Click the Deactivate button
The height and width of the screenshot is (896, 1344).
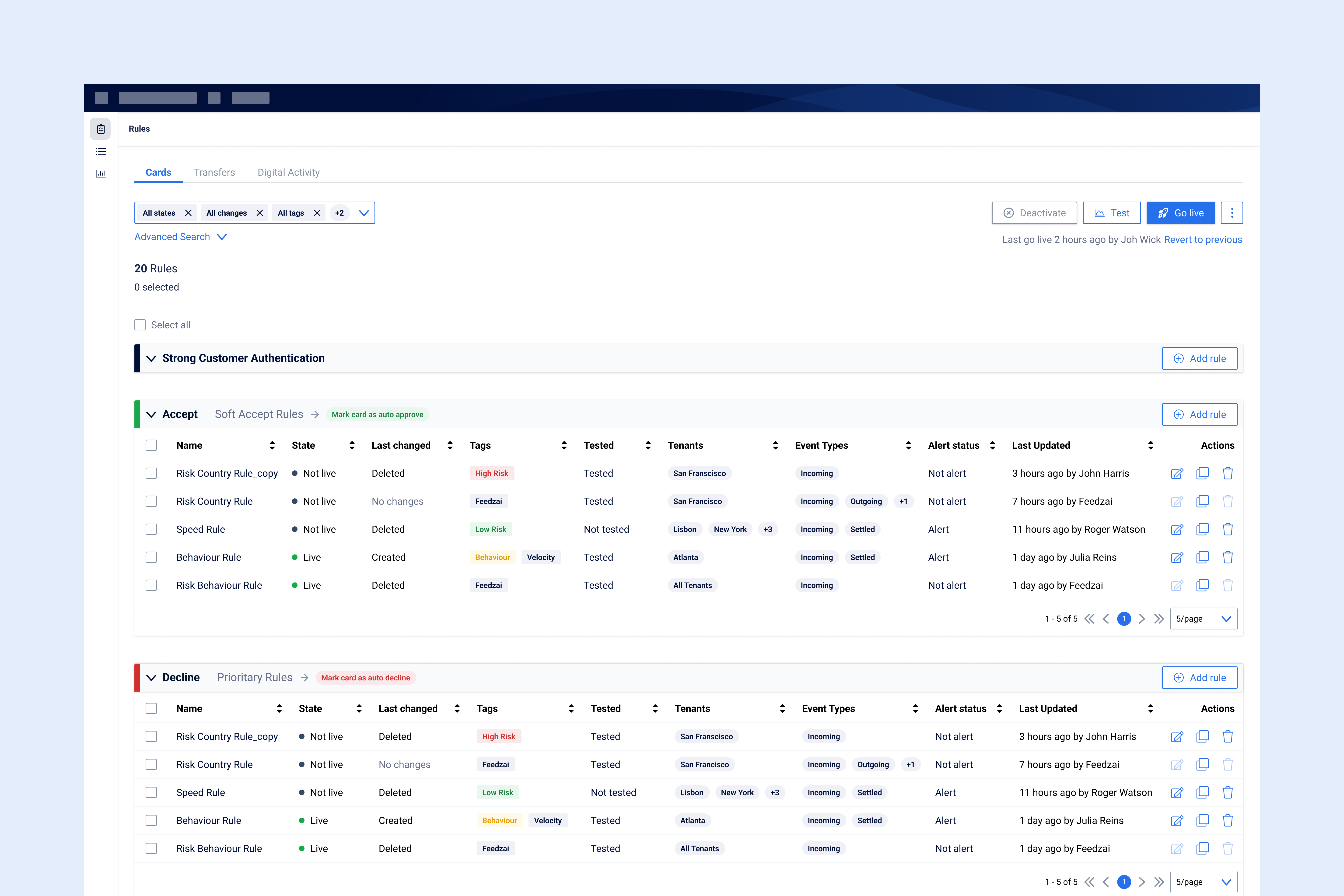(1034, 213)
